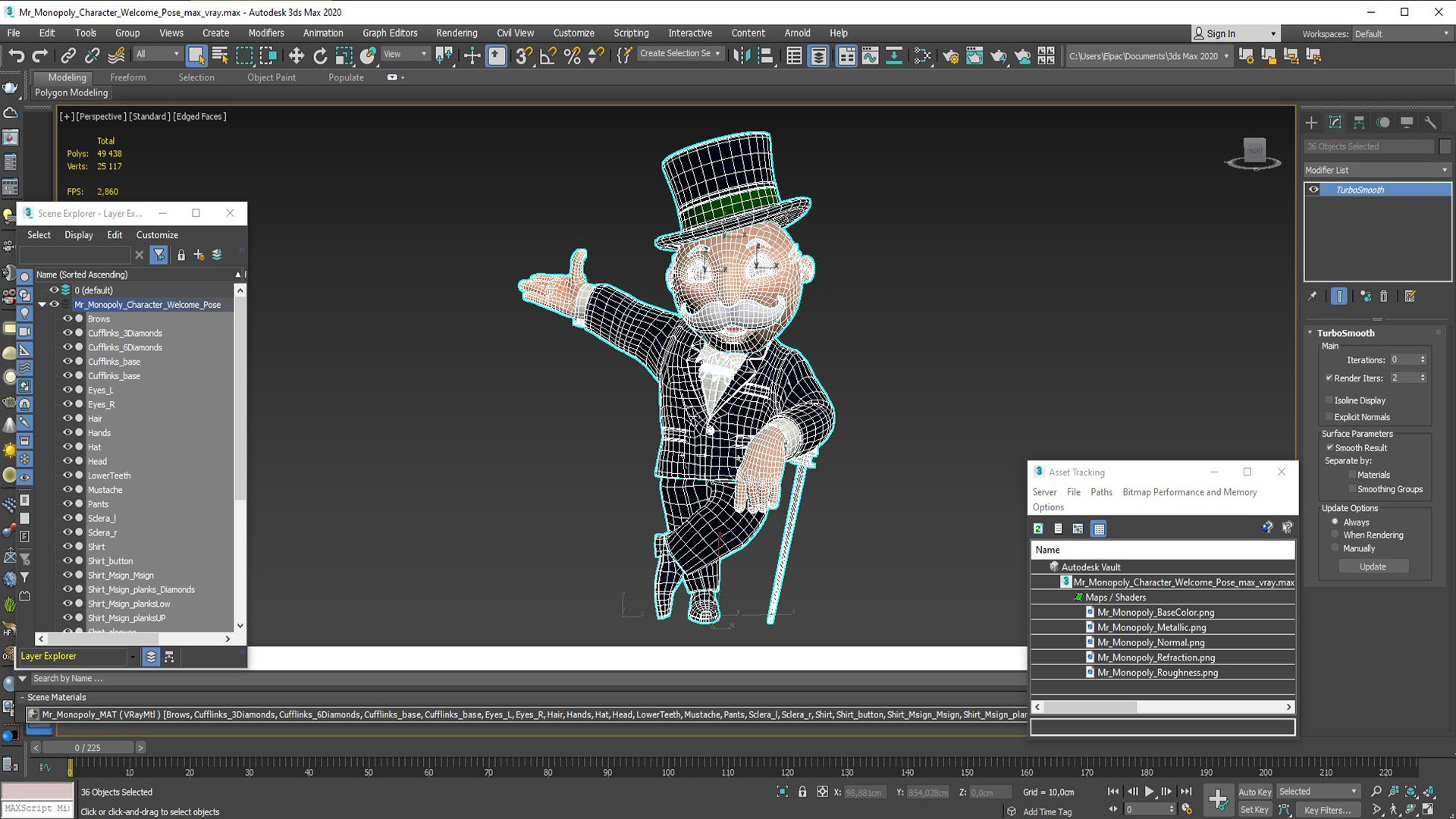Select the Select and Link tool
1456x819 pixels.
(x=68, y=55)
